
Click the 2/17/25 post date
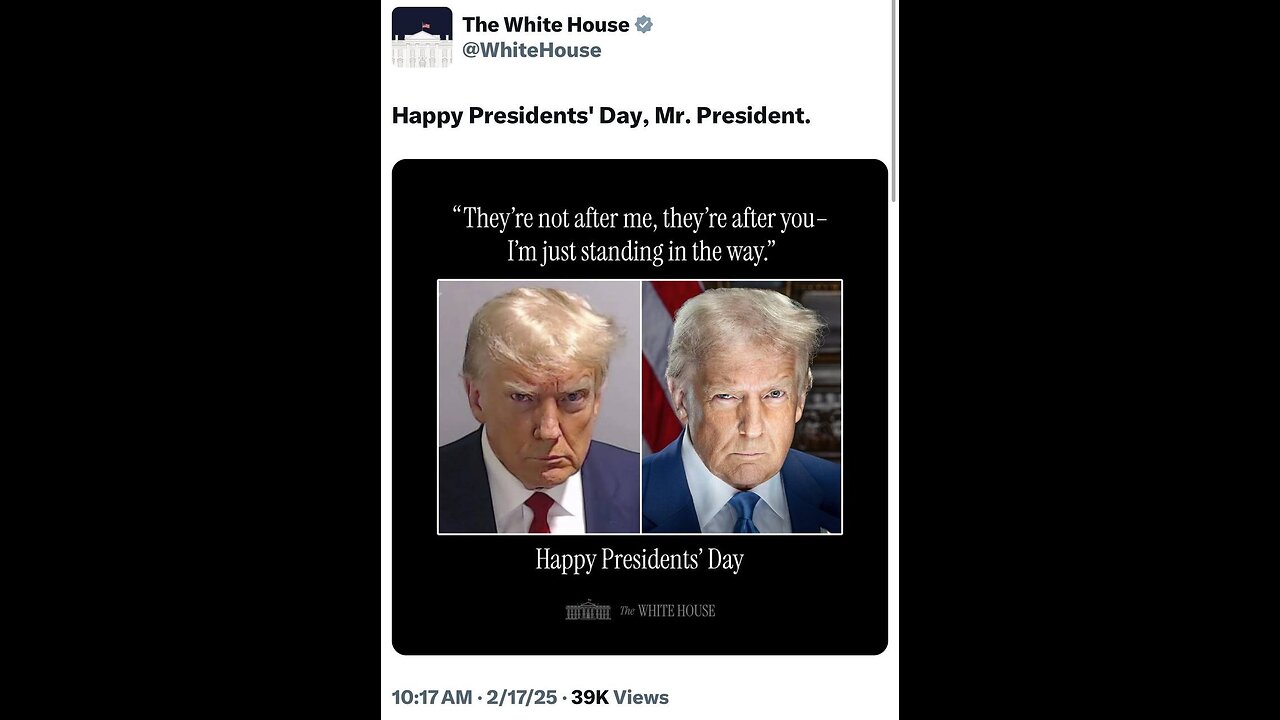coord(520,698)
